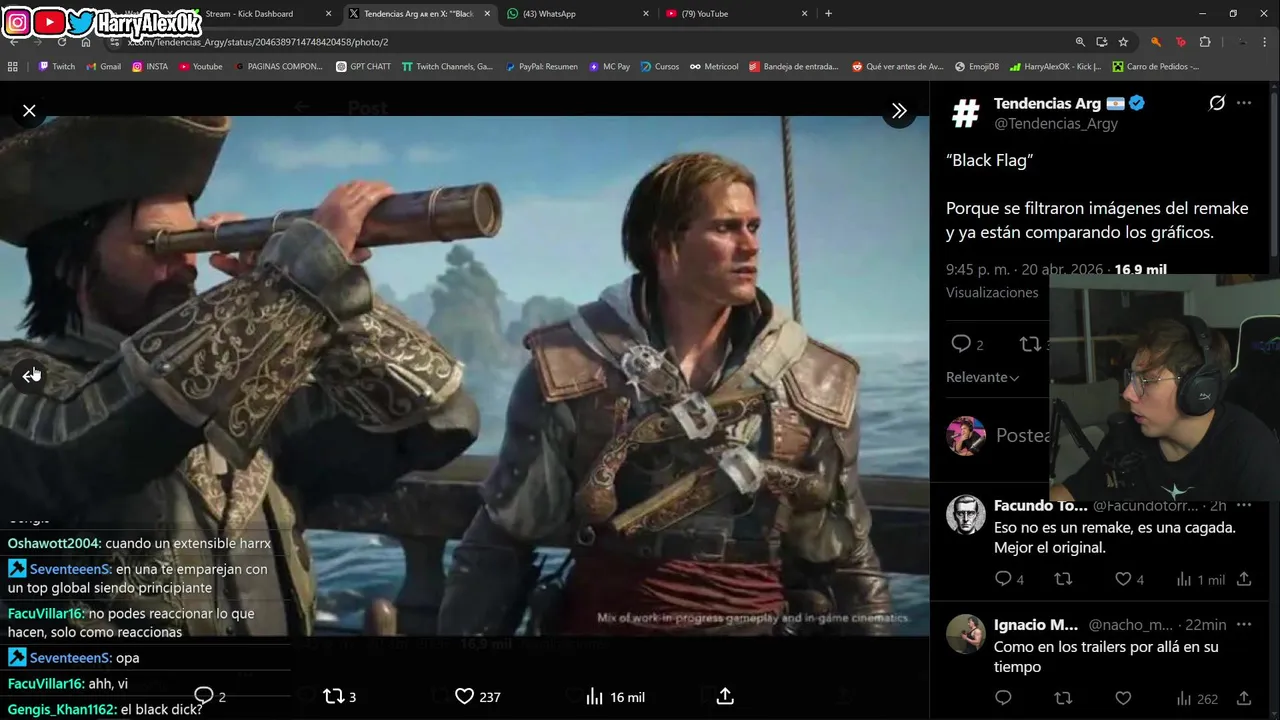This screenshot has width=1280, height=720.
Task: Open a new browser tab
Action: click(828, 14)
